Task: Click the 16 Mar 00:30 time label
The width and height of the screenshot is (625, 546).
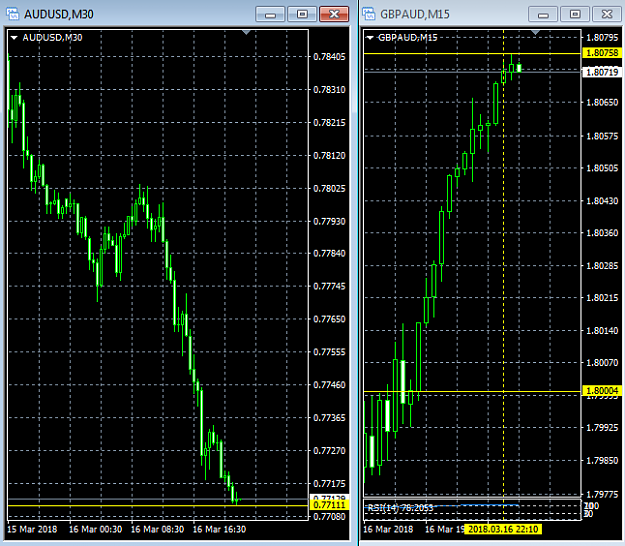Action: click(95, 529)
